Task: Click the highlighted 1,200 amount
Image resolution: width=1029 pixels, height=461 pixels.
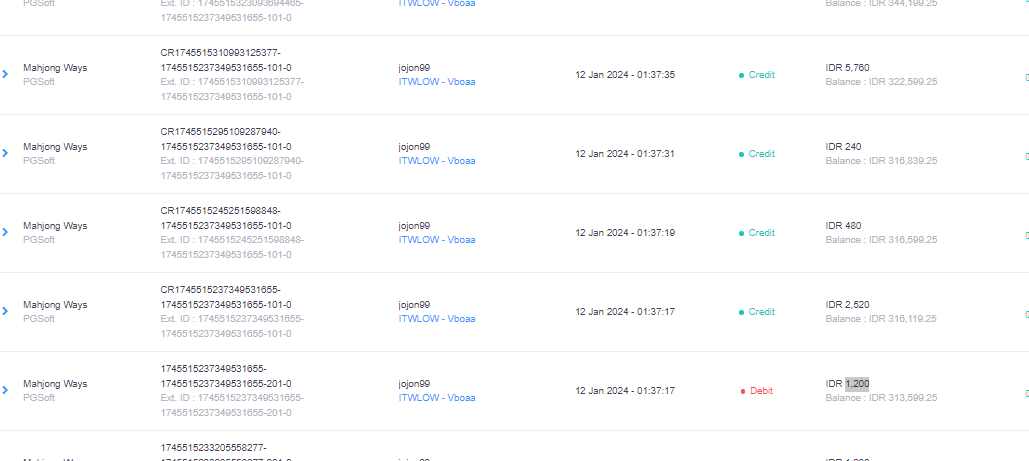Action: [857, 383]
